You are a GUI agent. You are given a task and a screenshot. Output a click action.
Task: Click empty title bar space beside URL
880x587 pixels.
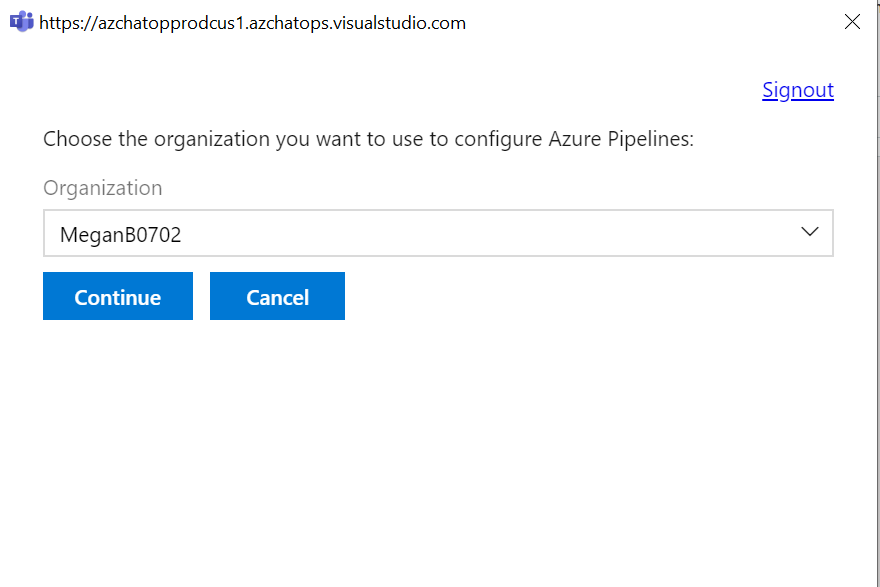click(650, 22)
